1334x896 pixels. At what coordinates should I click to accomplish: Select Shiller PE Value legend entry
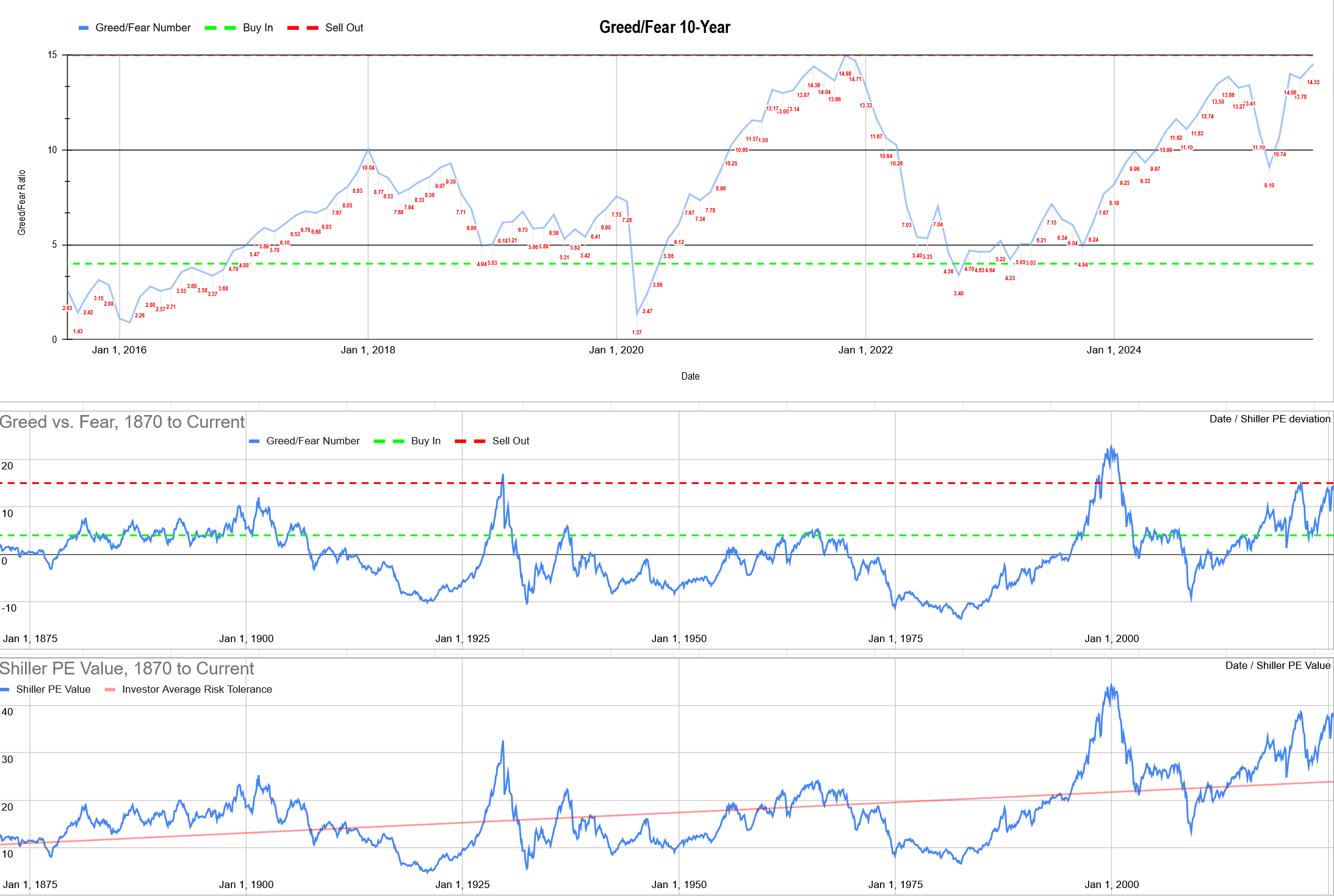pos(53,689)
